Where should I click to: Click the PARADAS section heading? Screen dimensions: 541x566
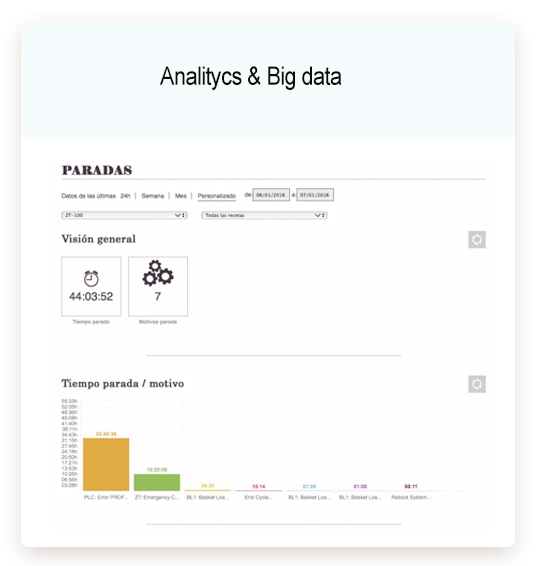pos(97,170)
